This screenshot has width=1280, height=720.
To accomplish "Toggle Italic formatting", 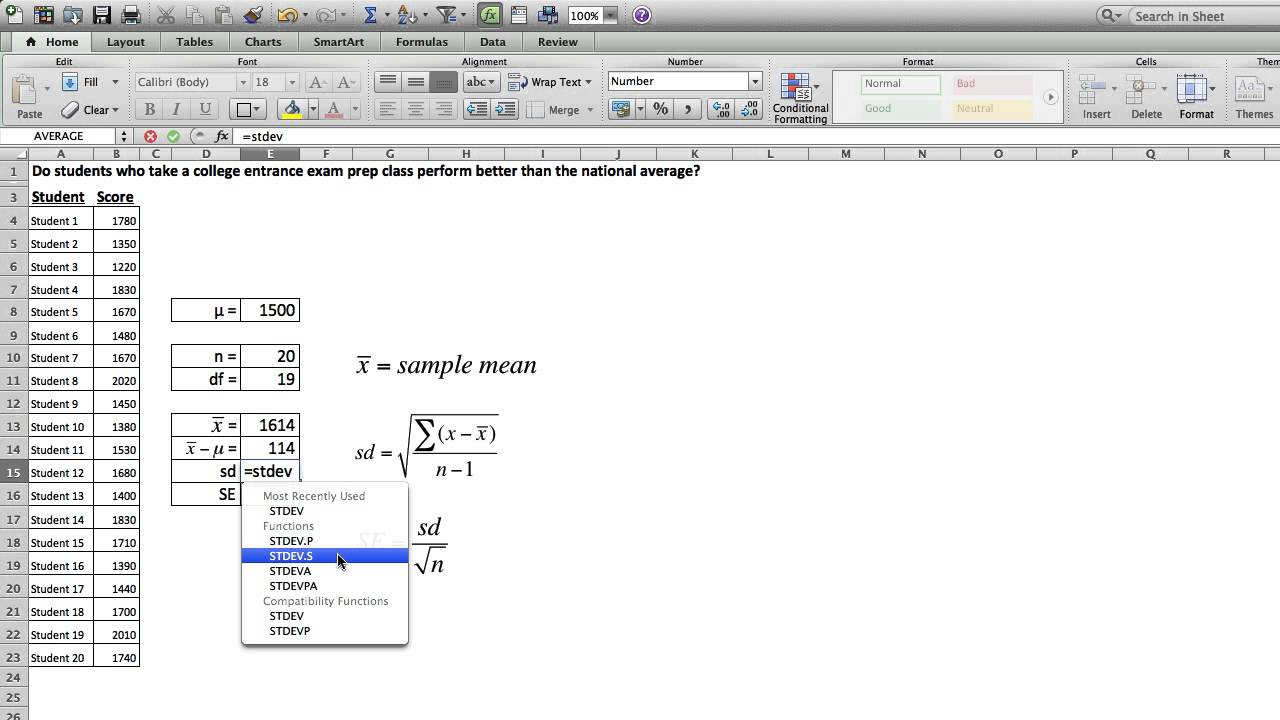I will (x=177, y=109).
